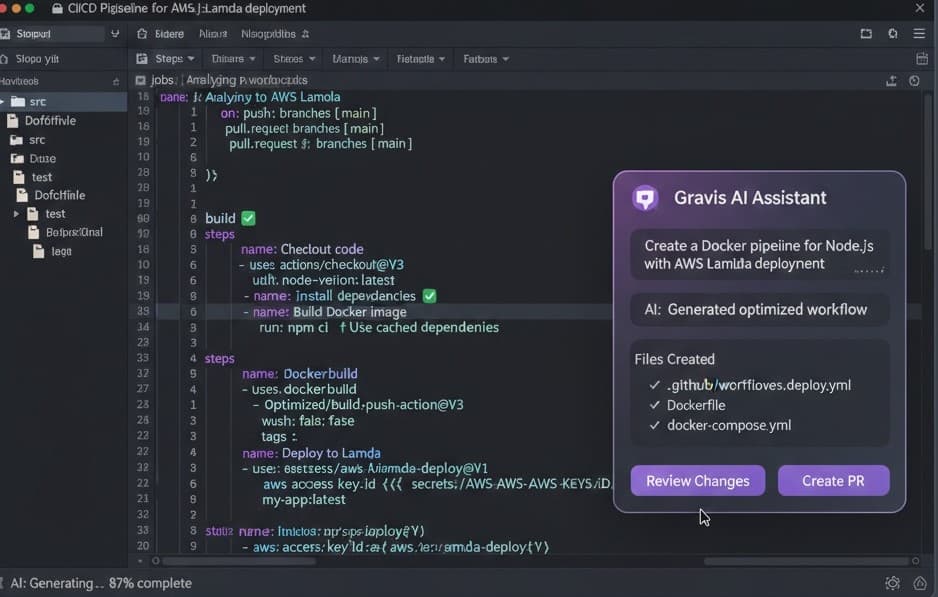Expand the top src folder in tree
Image resolution: width=938 pixels, height=597 pixels.
[x=4, y=102]
